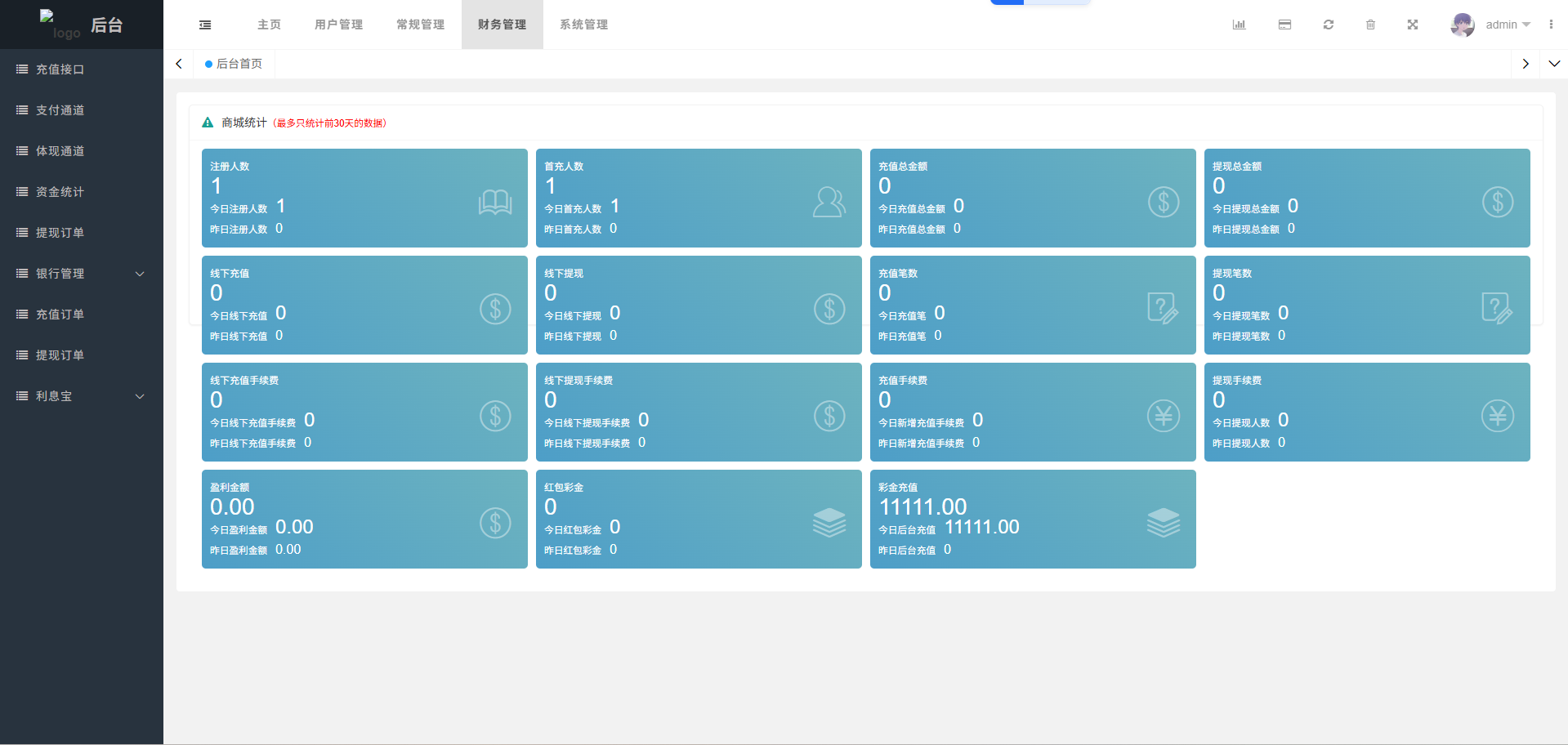The height and width of the screenshot is (745, 1568).
Task: Collapse the sidebar with the menu fold icon
Action: [x=205, y=25]
